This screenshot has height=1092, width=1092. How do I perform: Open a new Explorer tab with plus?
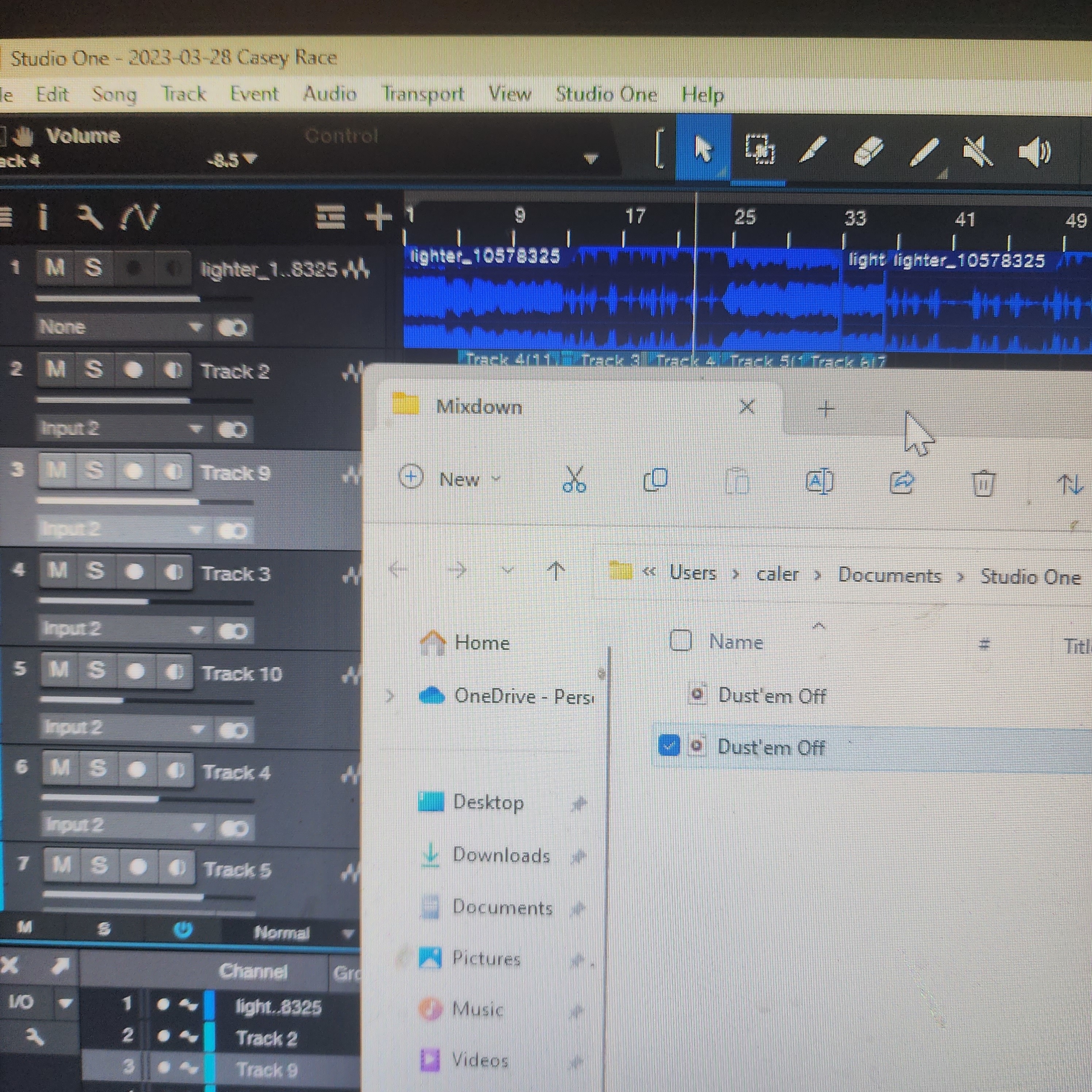pyautogui.click(x=826, y=409)
